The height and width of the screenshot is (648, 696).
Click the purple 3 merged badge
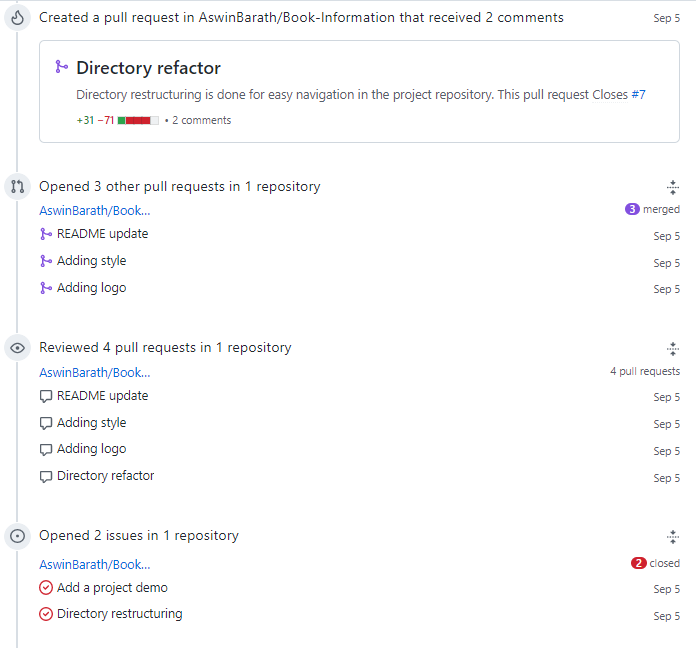[x=632, y=209]
